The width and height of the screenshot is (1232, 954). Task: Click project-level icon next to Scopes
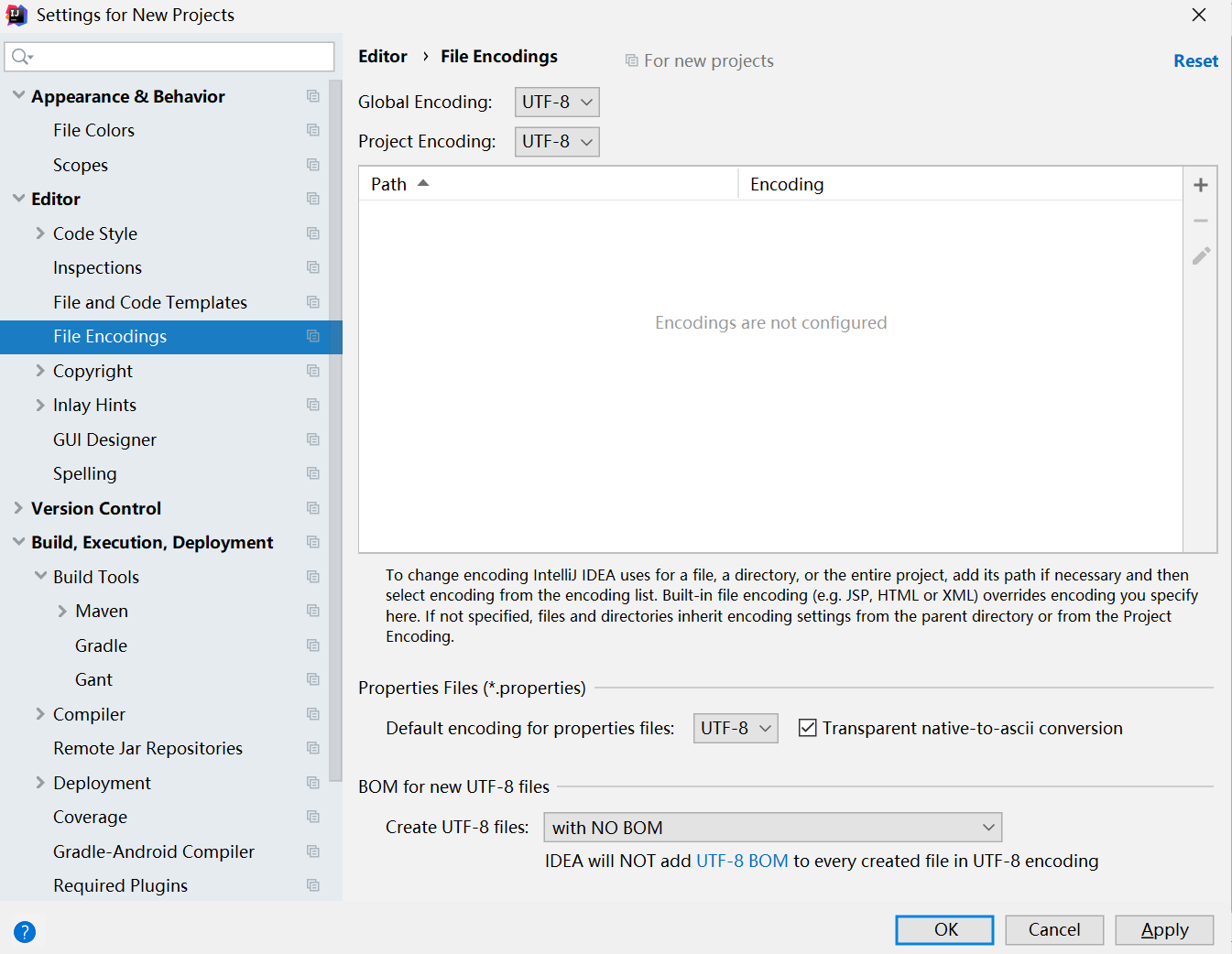[313, 165]
